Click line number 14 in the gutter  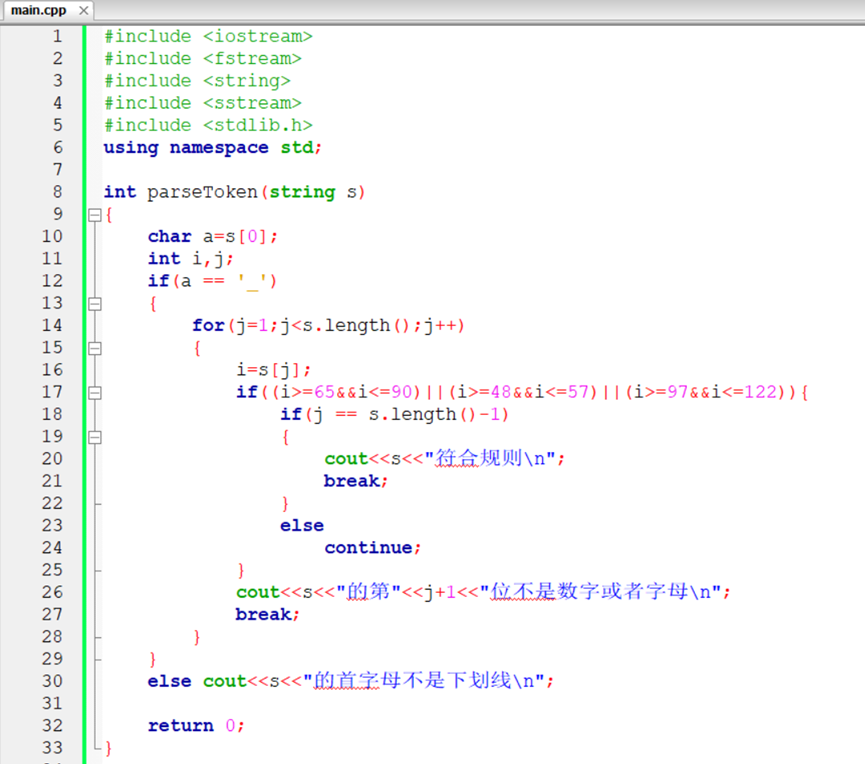pyautogui.click(x=52, y=325)
